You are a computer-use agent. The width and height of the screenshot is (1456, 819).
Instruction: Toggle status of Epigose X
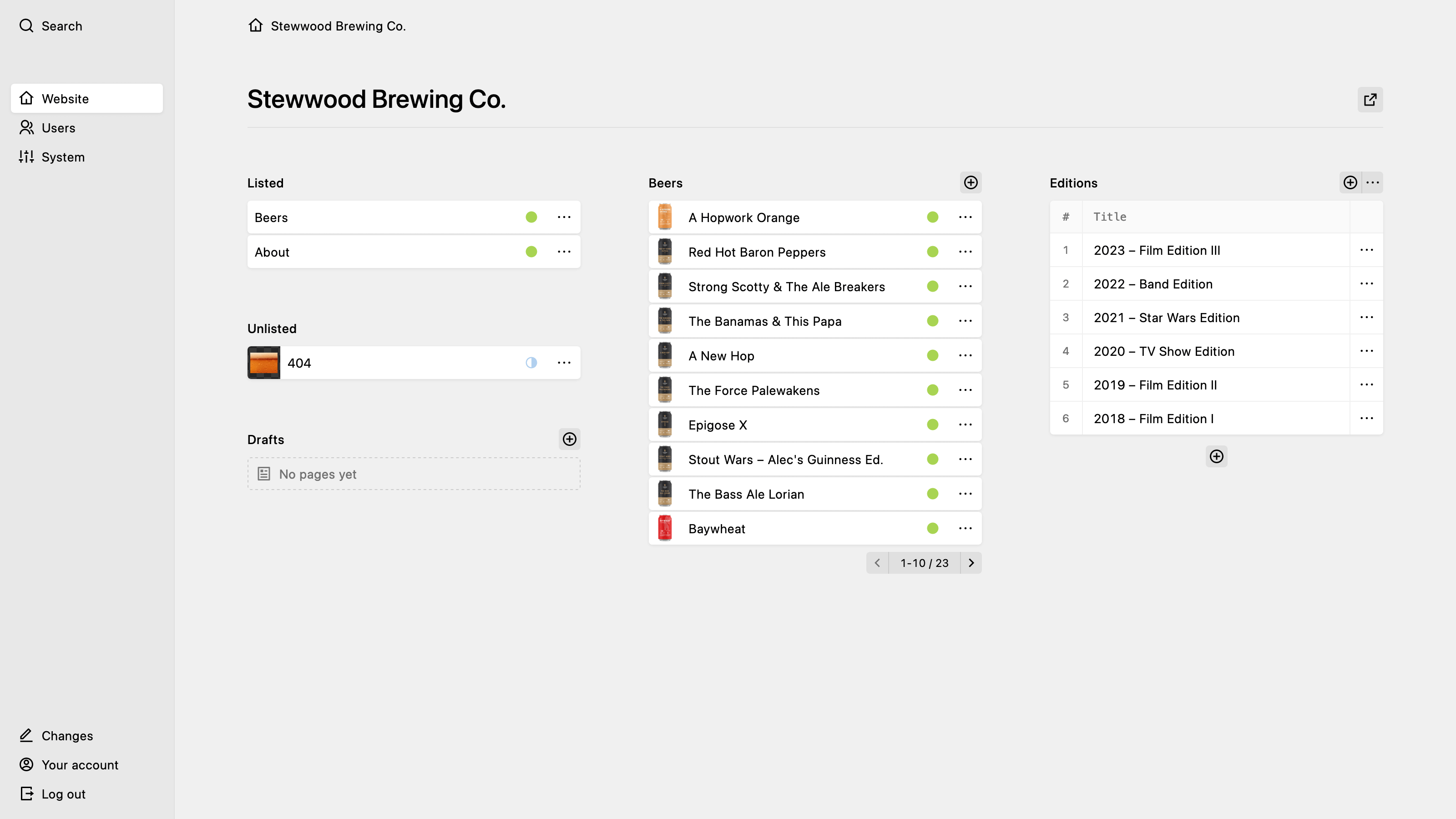pos(933,425)
